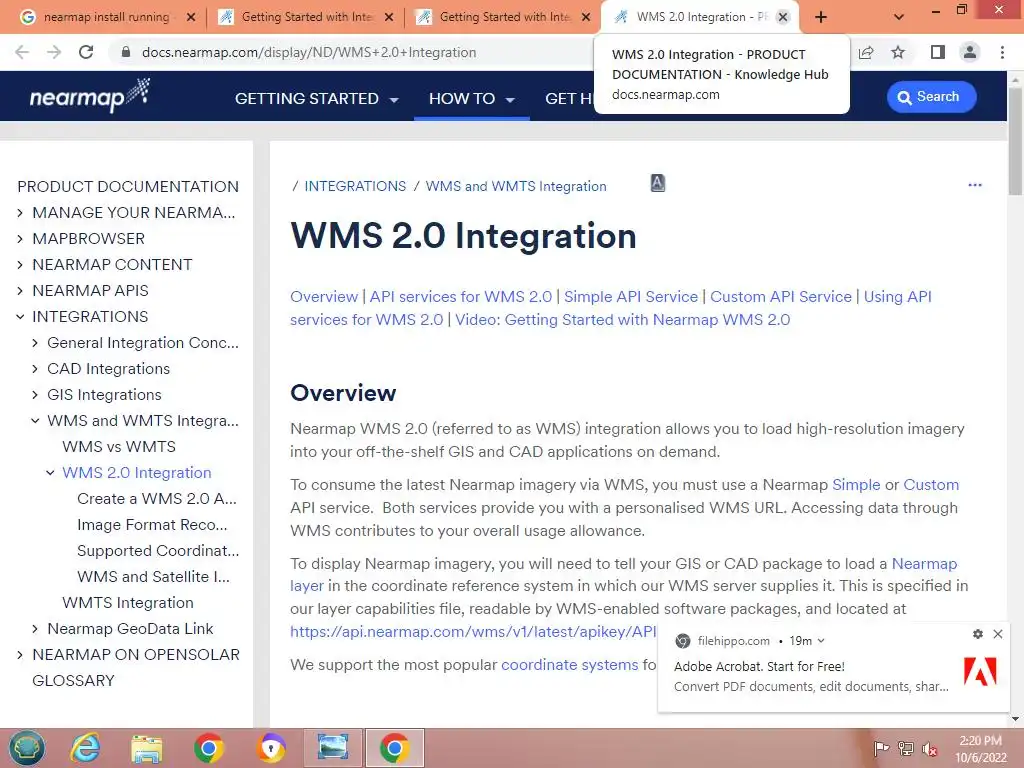
Task: Click WMS and WMTS Integration breadcrumb
Action: pyautogui.click(x=516, y=186)
